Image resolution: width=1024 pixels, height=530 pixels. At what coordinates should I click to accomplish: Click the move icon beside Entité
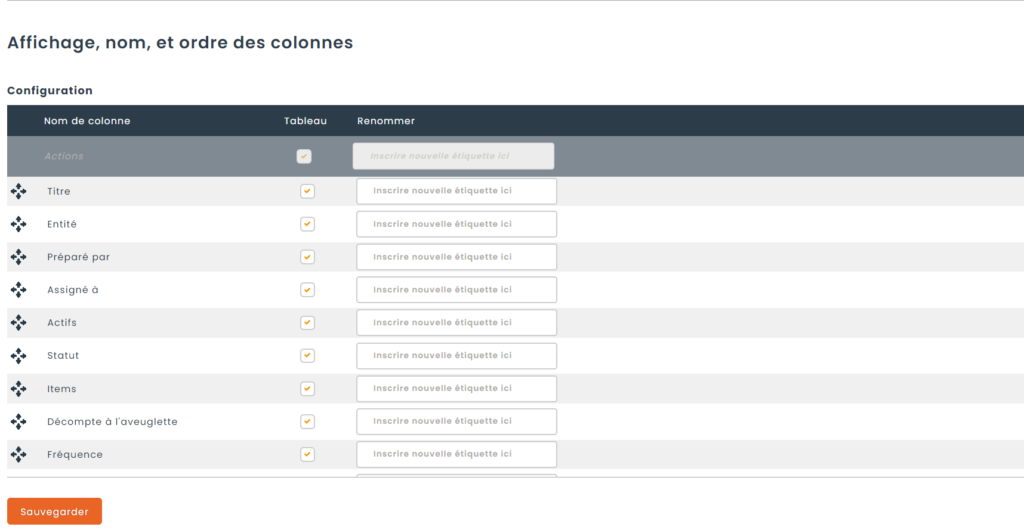18,224
